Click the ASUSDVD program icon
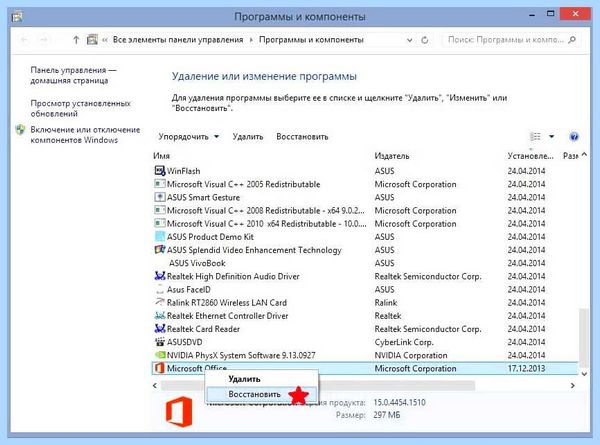 160,342
